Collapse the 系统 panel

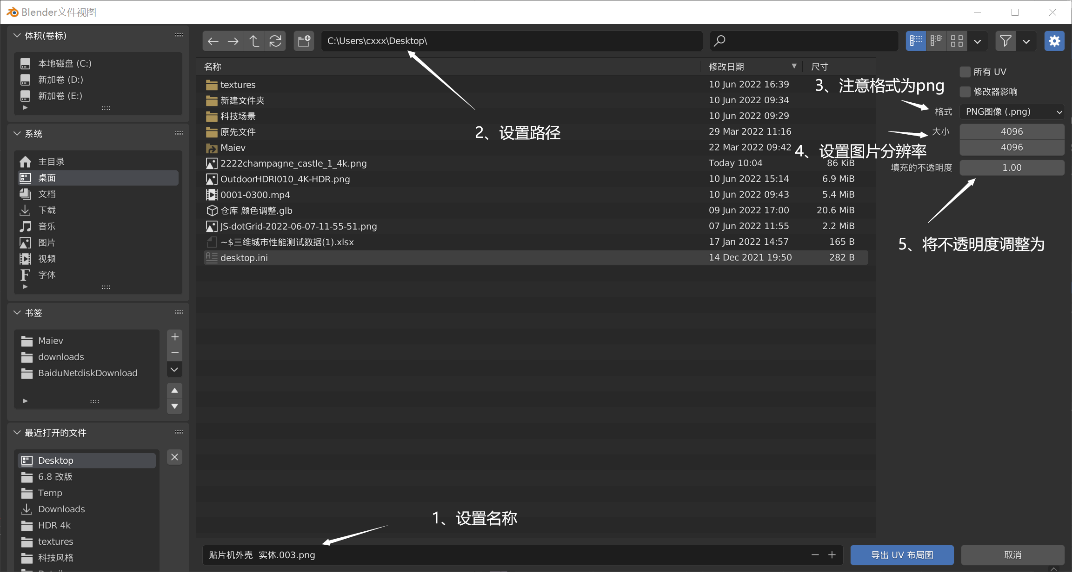(17, 134)
